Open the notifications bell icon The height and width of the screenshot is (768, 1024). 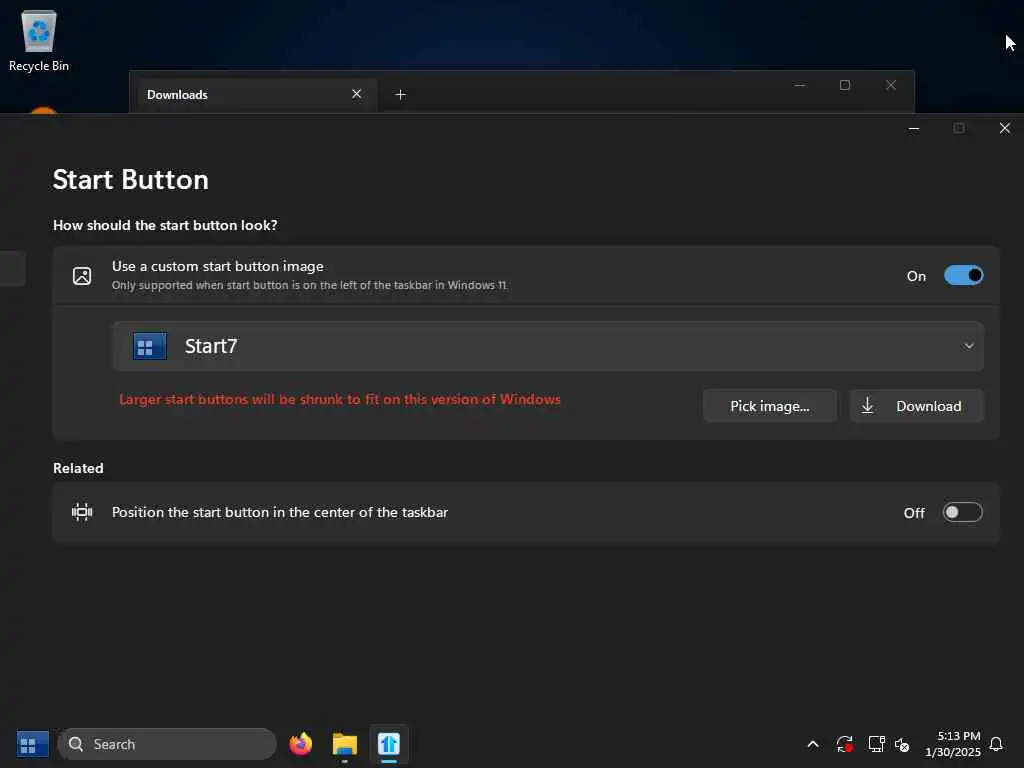(996, 744)
